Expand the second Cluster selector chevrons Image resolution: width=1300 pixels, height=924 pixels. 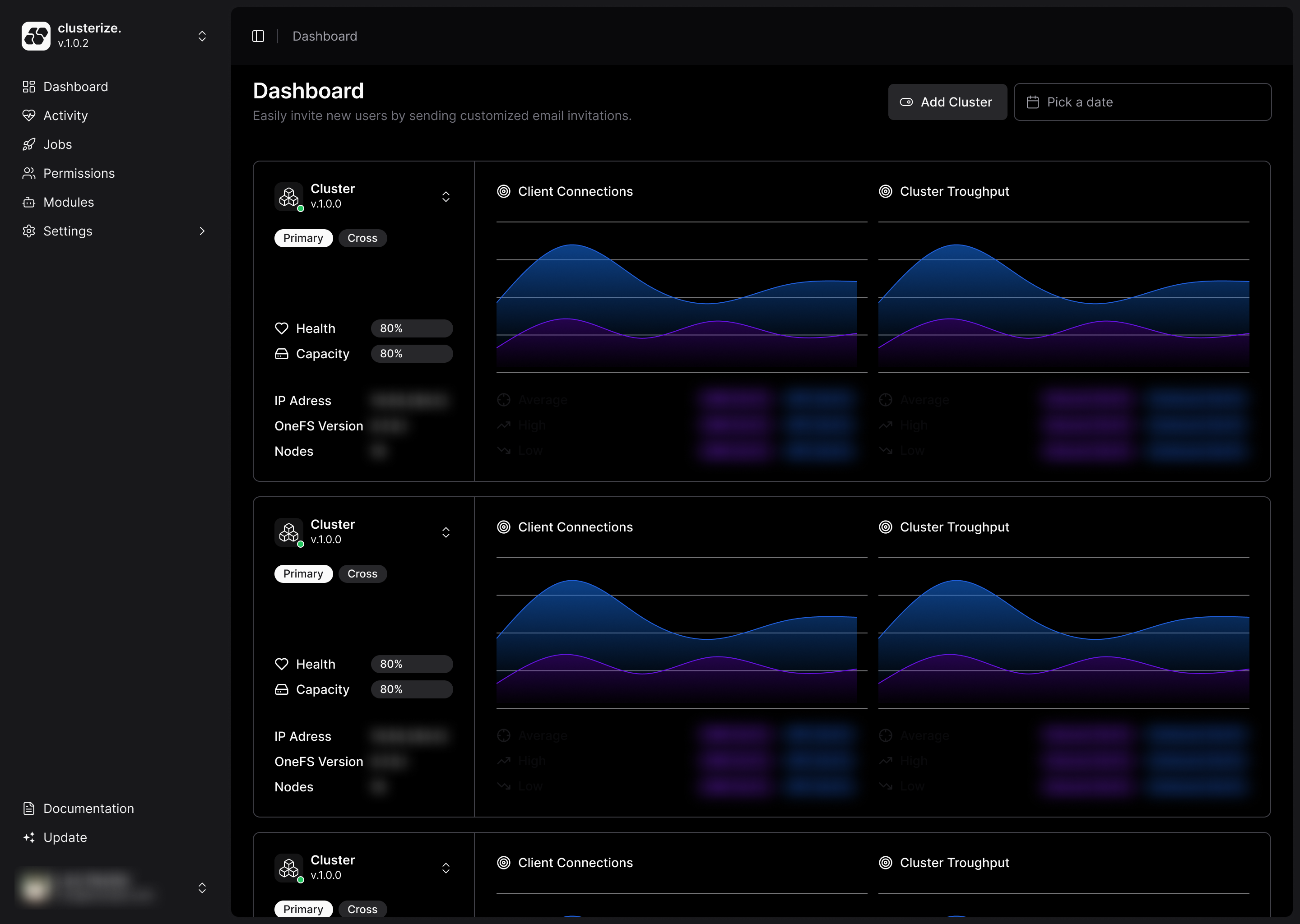click(x=446, y=532)
